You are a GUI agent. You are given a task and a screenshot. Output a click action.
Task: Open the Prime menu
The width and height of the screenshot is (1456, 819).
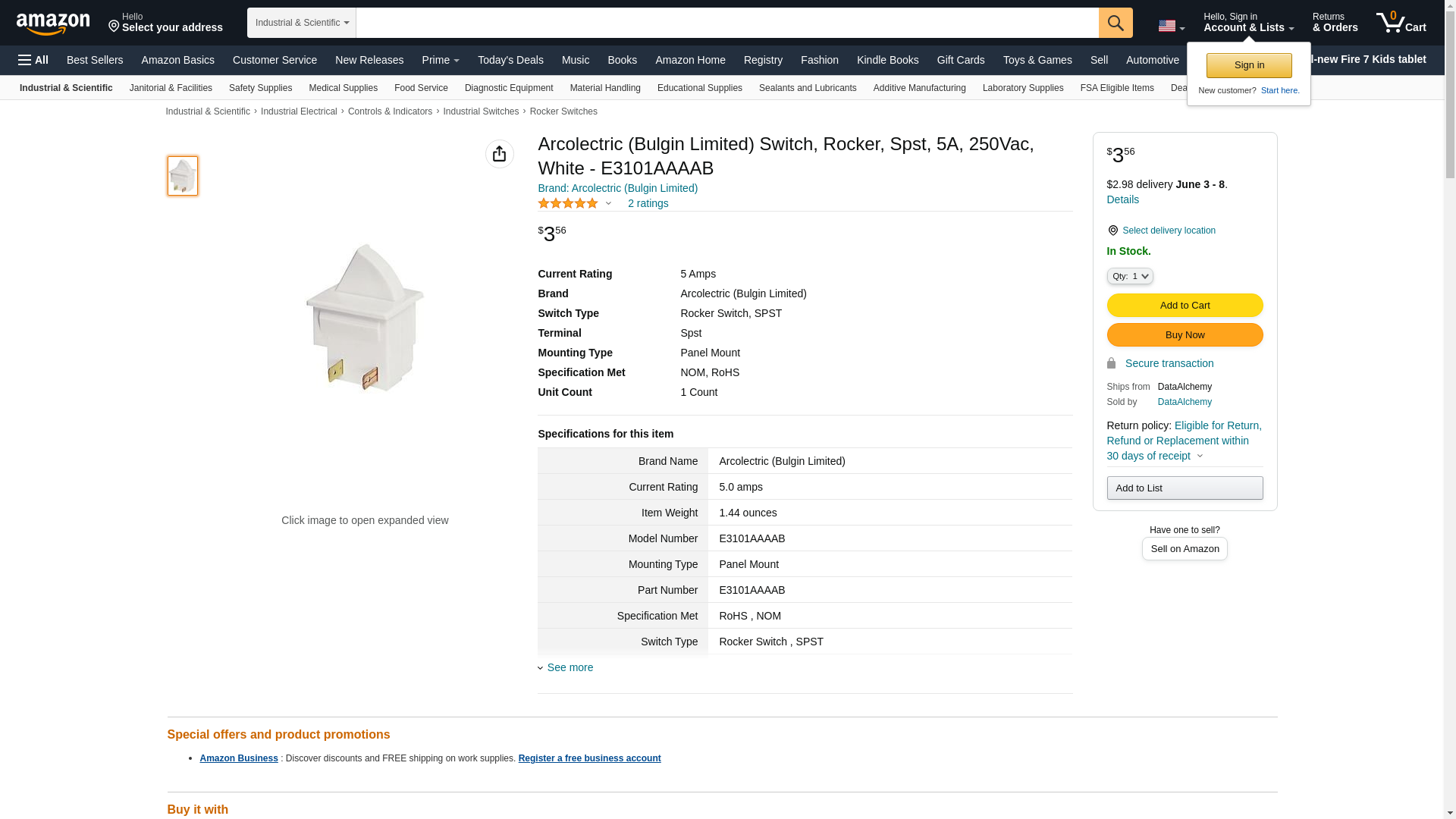click(440, 60)
